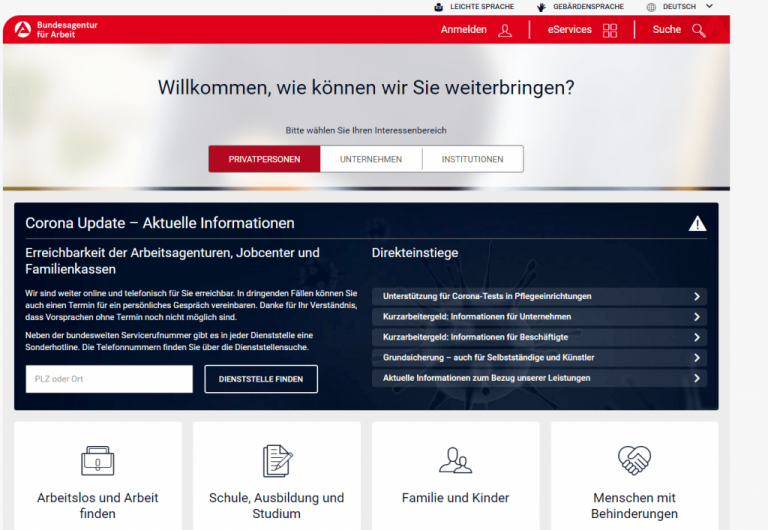Click the globe icon beside Deutsch
The height and width of the screenshot is (530, 768).
(x=651, y=7)
